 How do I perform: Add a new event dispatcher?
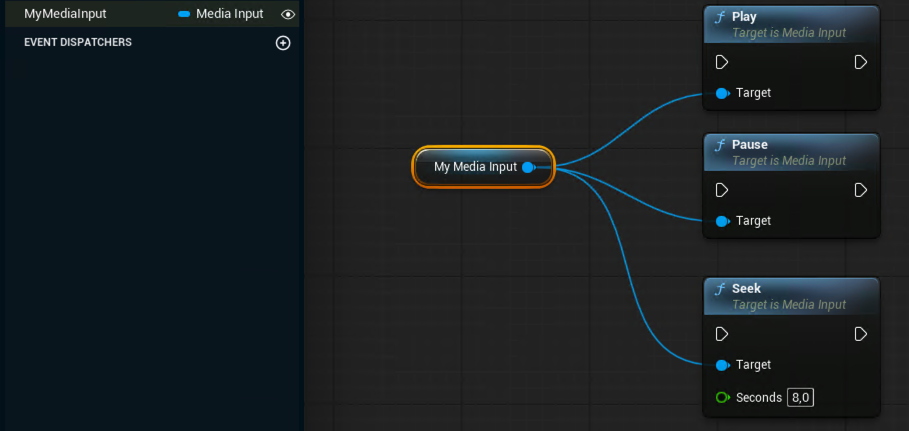(x=283, y=43)
